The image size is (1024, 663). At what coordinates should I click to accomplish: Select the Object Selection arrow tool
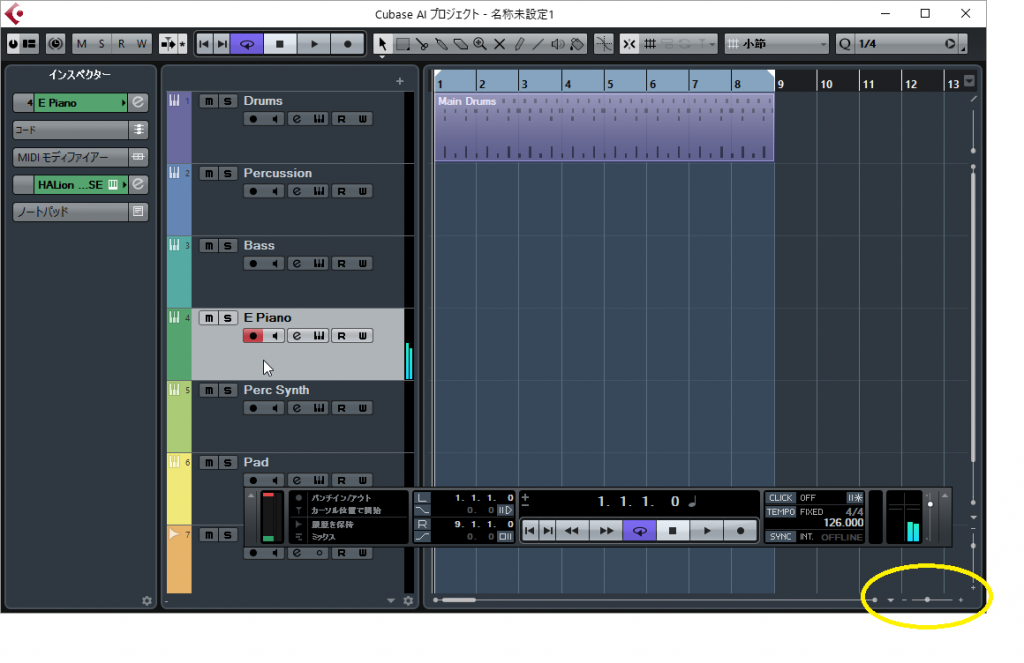[x=383, y=44]
